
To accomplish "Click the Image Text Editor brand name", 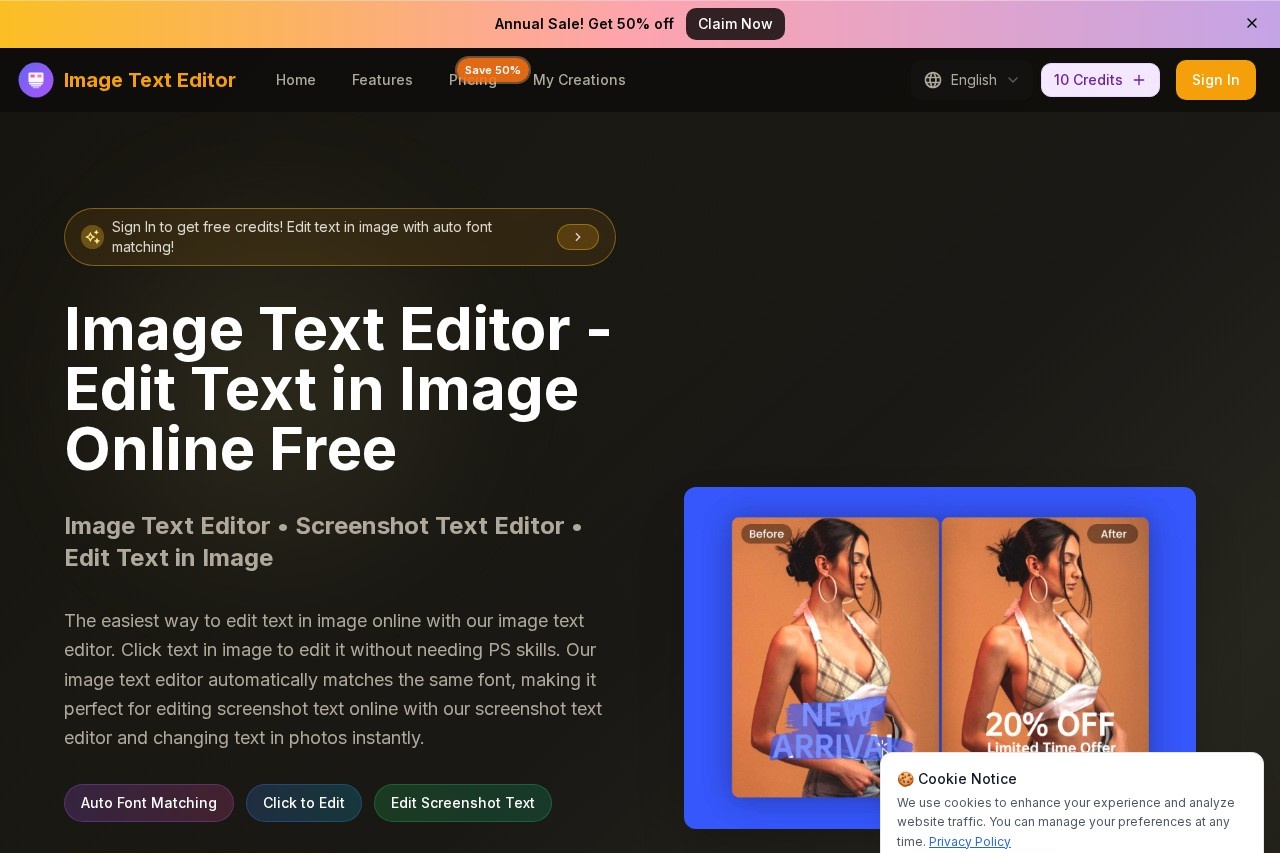I will click(150, 80).
